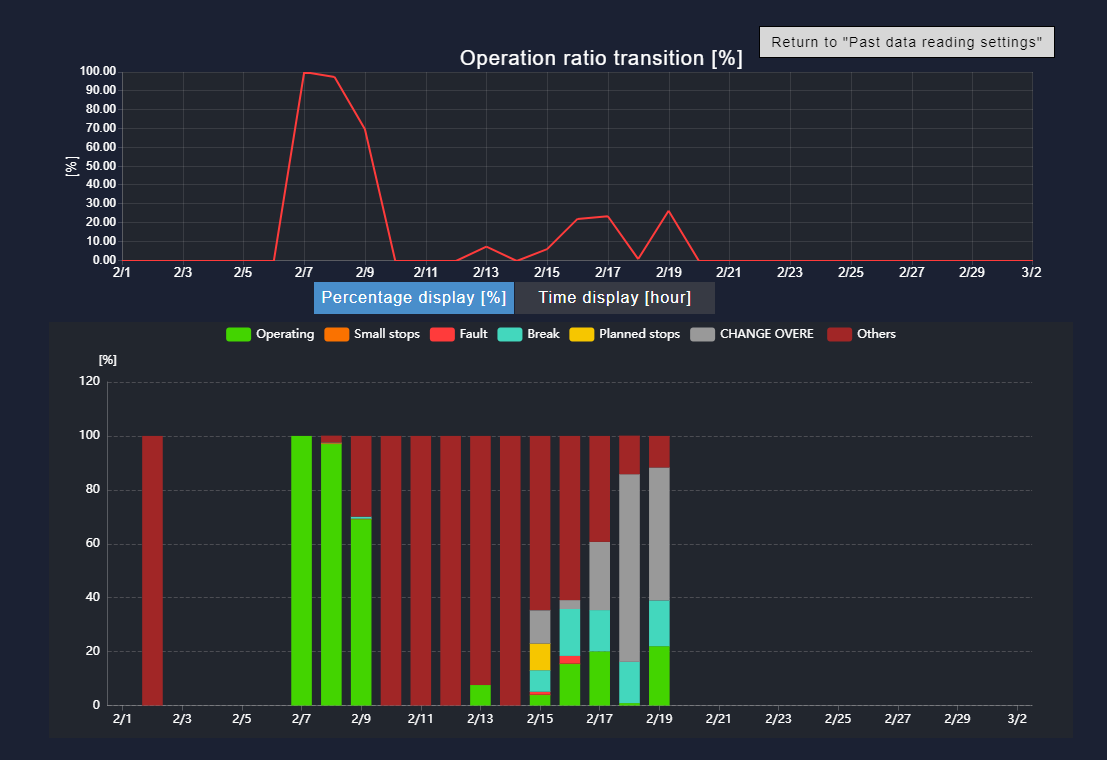Toggle the yellow Planned stops legend swatch
Screen dimensions: 1107x760
(x=581, y=334)
